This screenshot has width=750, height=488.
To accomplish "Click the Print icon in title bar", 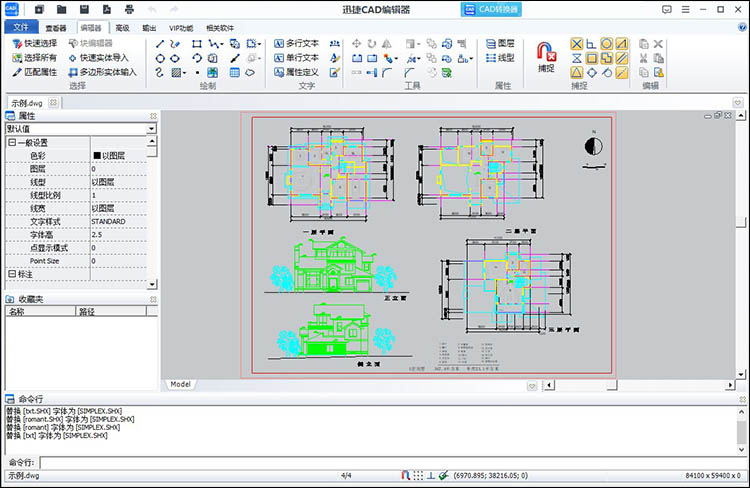I will point(129,9).
